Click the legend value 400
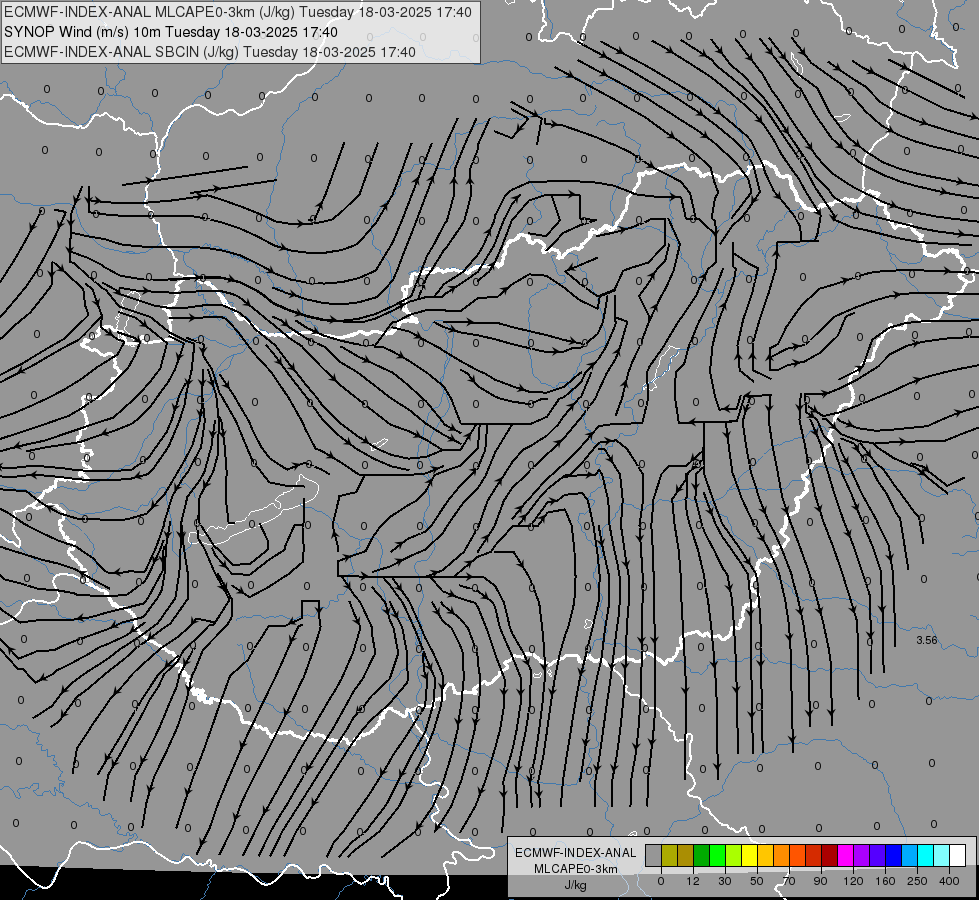The height and width of the screenshot is (900, 979). tap(949, 881)
